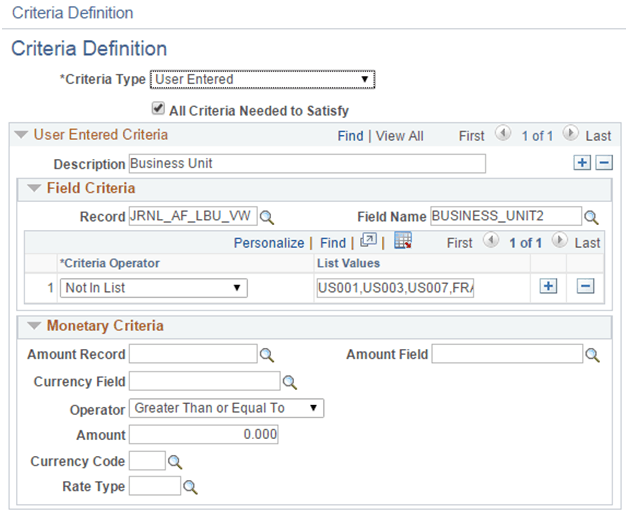Click Find link in Field Criteria grid
628x515 pixels.
point(333,243)
